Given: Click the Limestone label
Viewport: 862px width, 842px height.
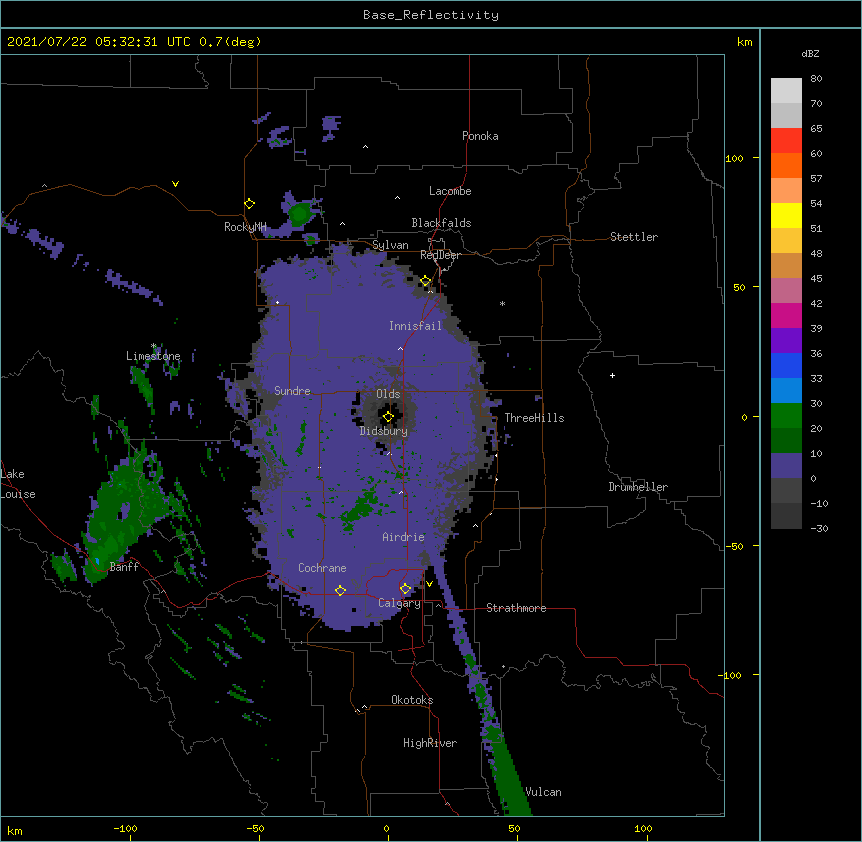Looking at the screenshot, I should 153,356.
